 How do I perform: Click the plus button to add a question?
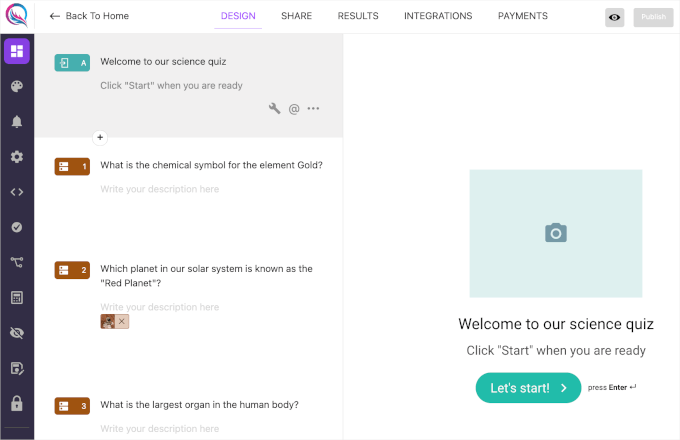(x=99, y=137)
